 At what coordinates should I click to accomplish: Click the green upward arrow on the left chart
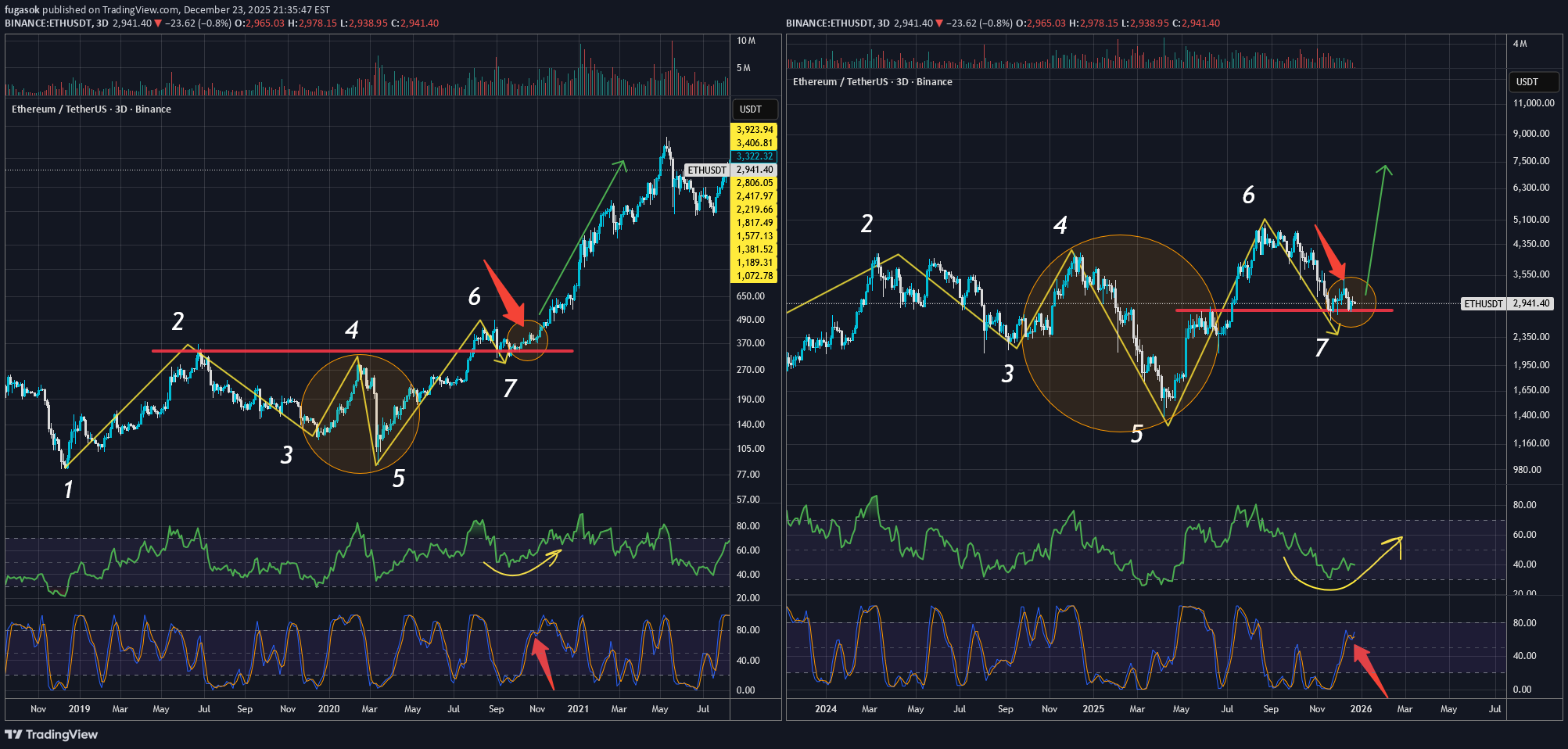[x=583, y=235]
